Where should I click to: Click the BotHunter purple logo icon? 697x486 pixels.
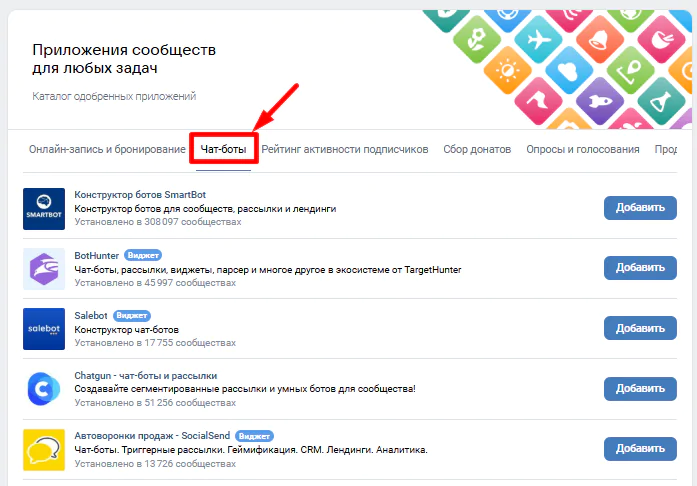click(43, 268)
